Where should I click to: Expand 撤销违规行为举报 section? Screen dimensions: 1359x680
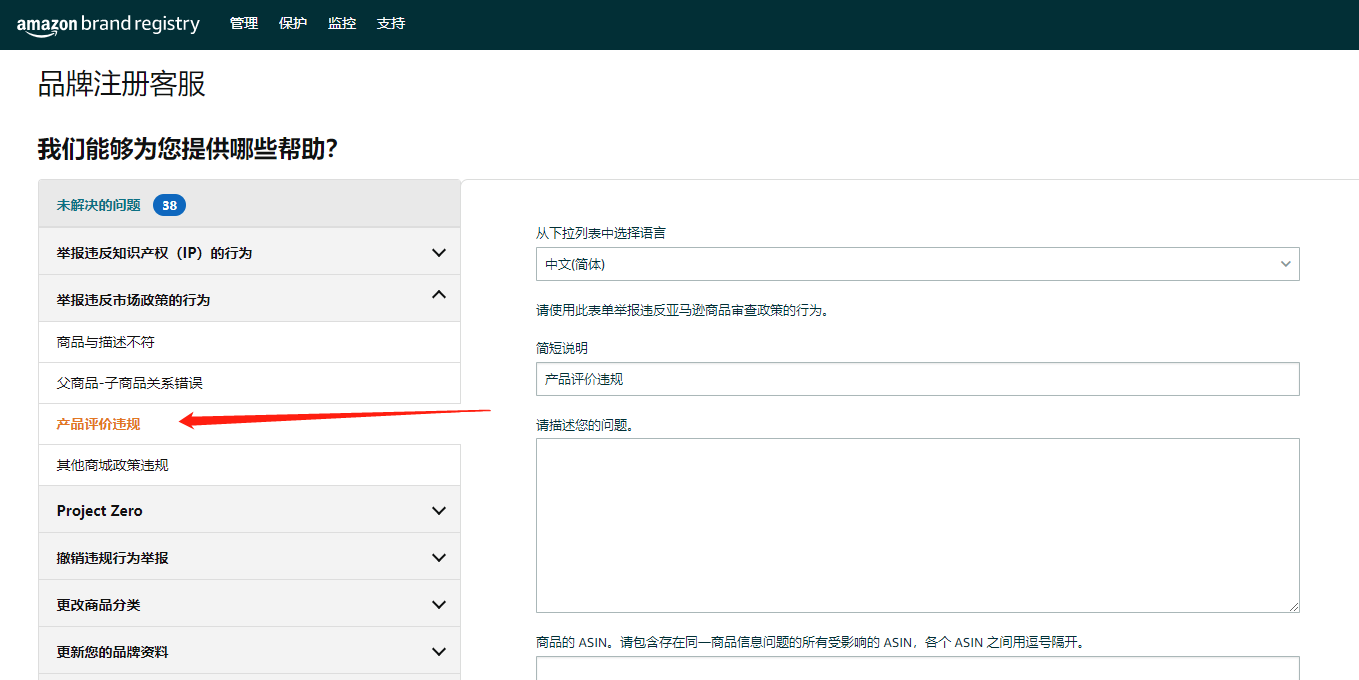(249, 557)
